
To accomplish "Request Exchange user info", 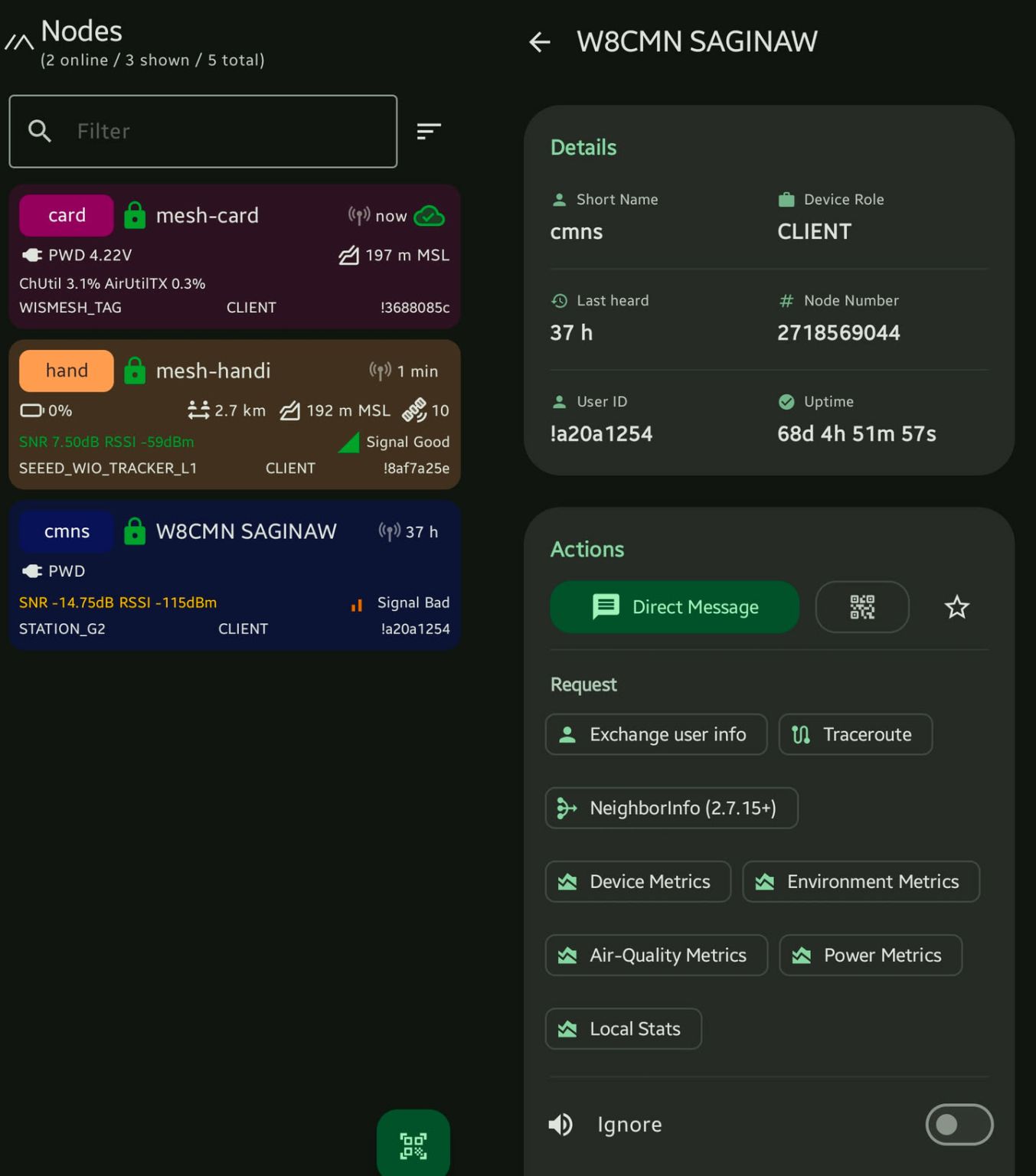I will click(x=655, y=734).
